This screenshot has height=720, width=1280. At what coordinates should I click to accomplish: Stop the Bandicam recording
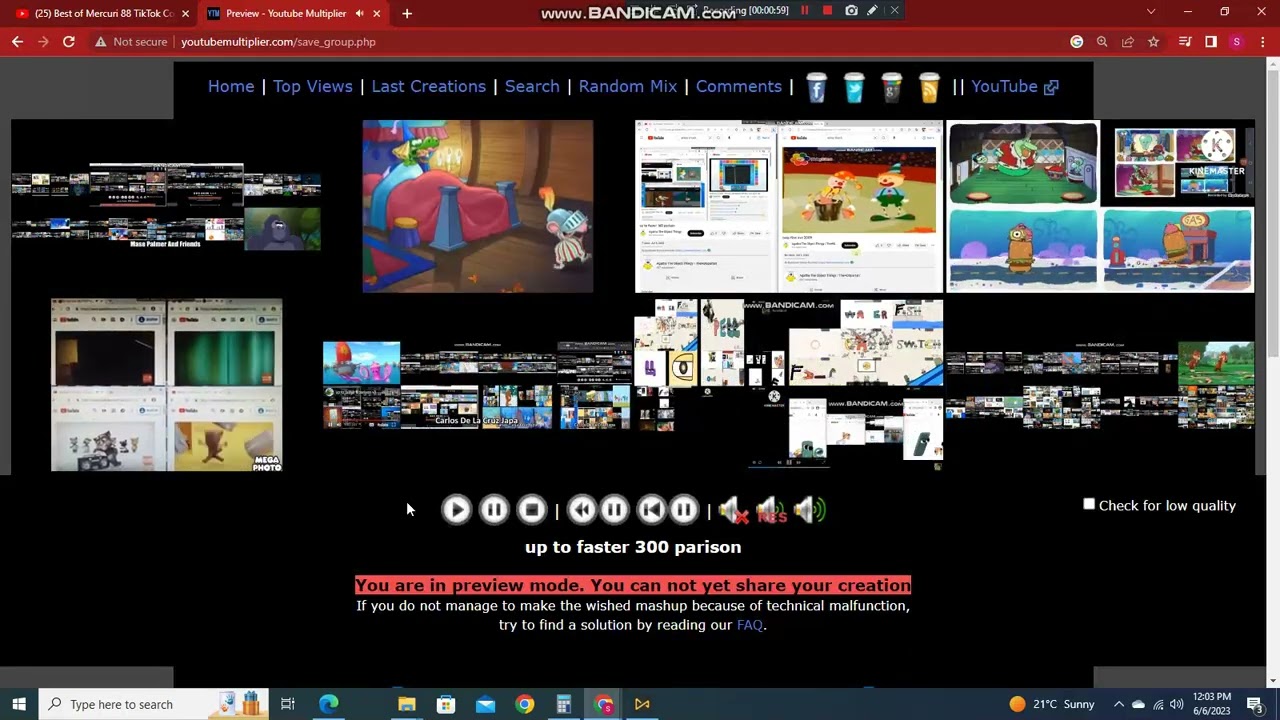[827, 10]
